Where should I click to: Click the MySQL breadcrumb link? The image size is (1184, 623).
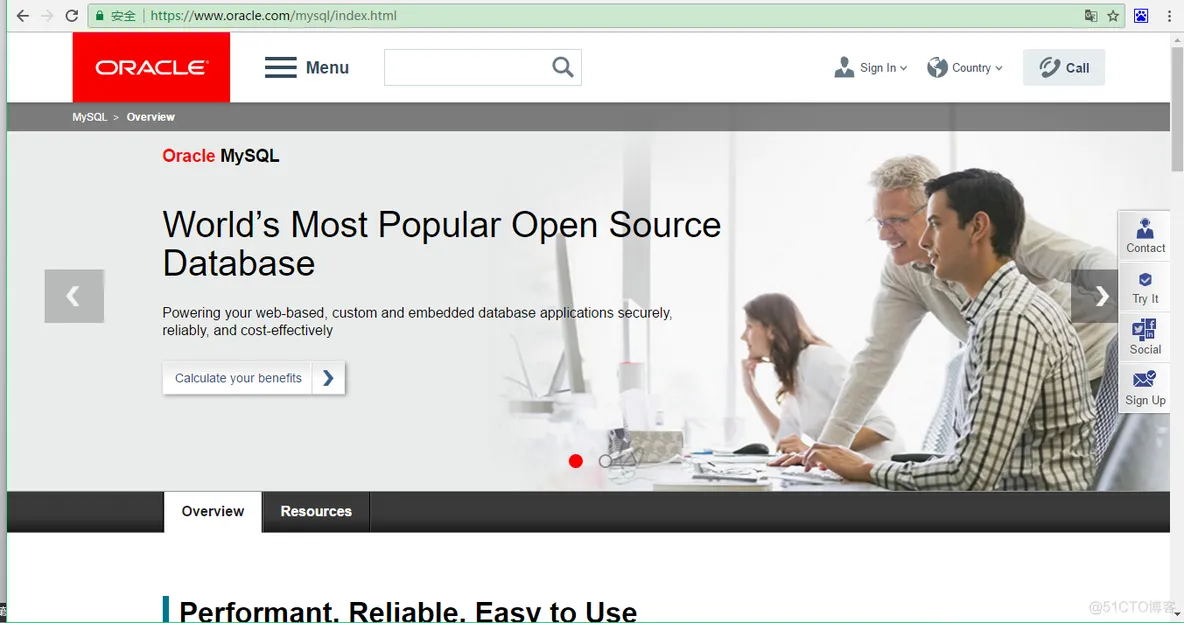[89, 117]
